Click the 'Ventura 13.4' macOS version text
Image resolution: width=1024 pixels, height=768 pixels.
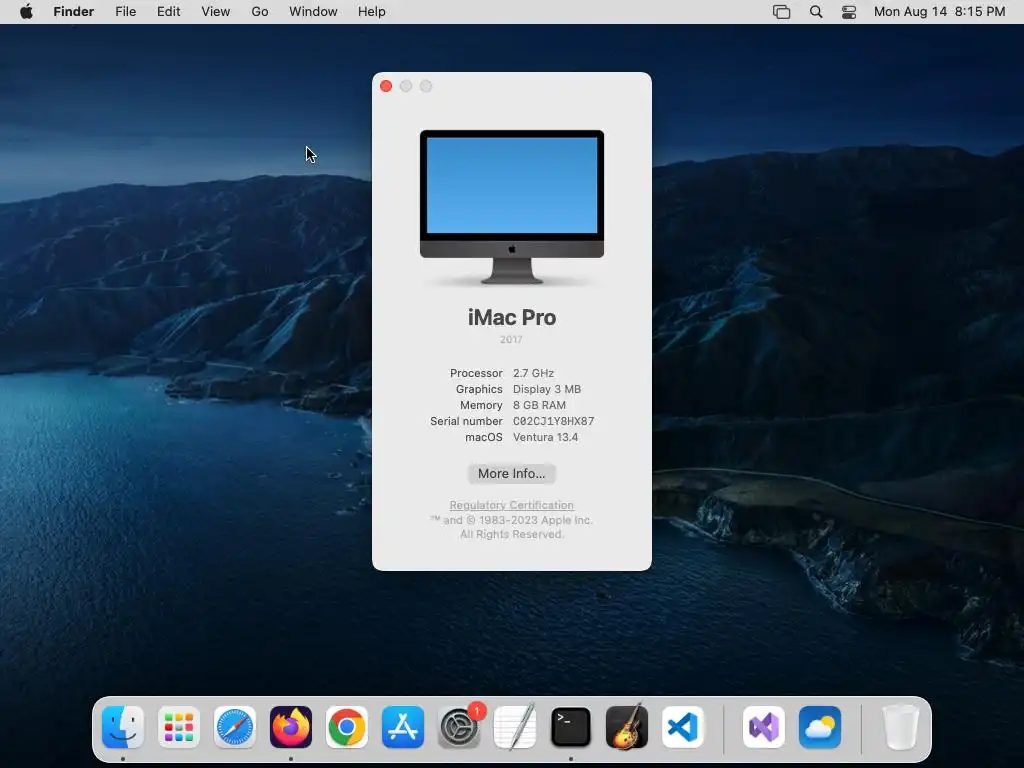(x=545, y=438)
